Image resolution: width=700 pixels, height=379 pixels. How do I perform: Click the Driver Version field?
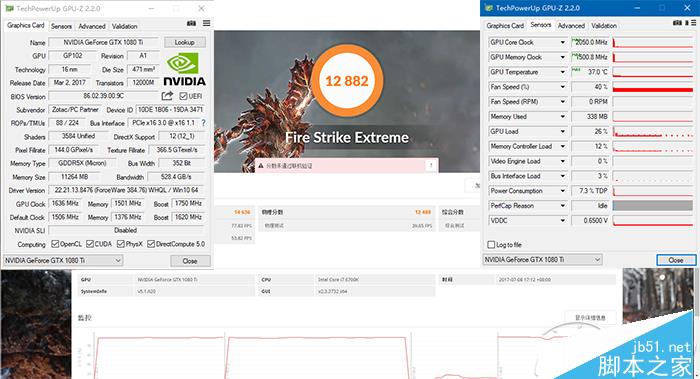click(126, 190)
